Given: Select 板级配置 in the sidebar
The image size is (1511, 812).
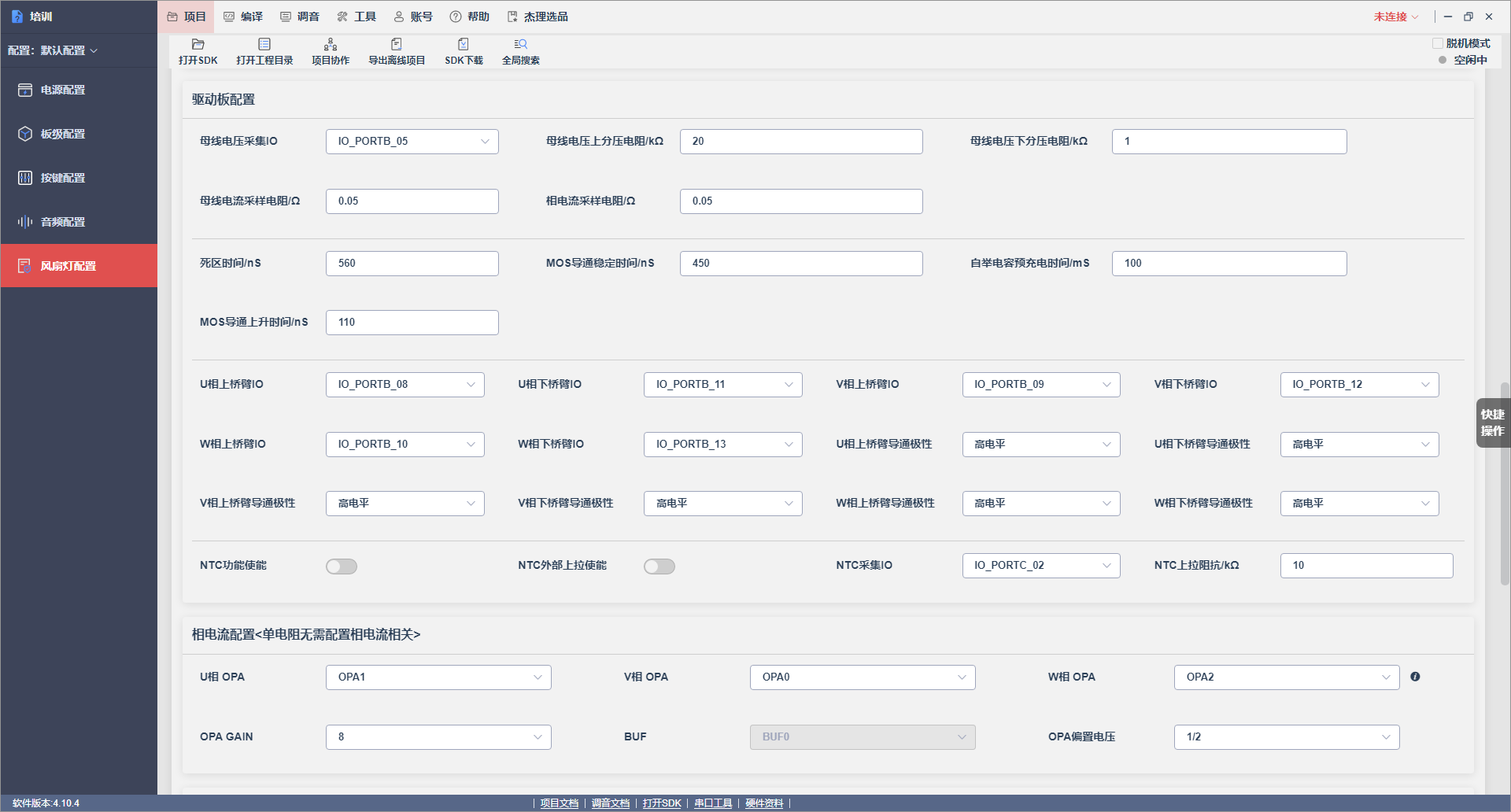Looking at the screenshot, I should [79, 134].
